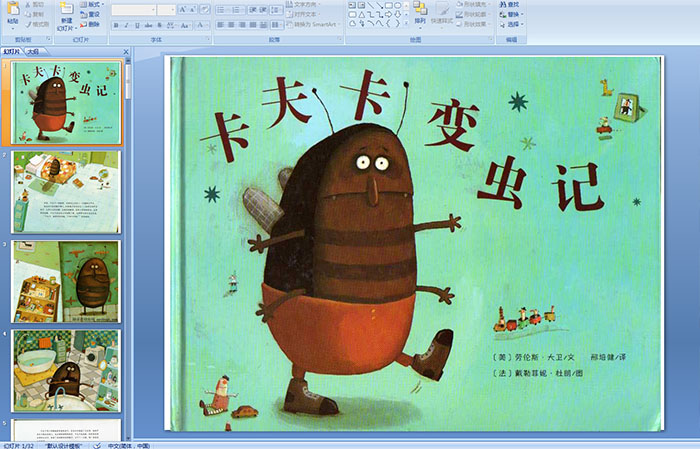Image resolution: width=700 pixels, height=449 pixels.
Task: Click the Cut (剪切) scissors icon
Action: tap(28, 5)
